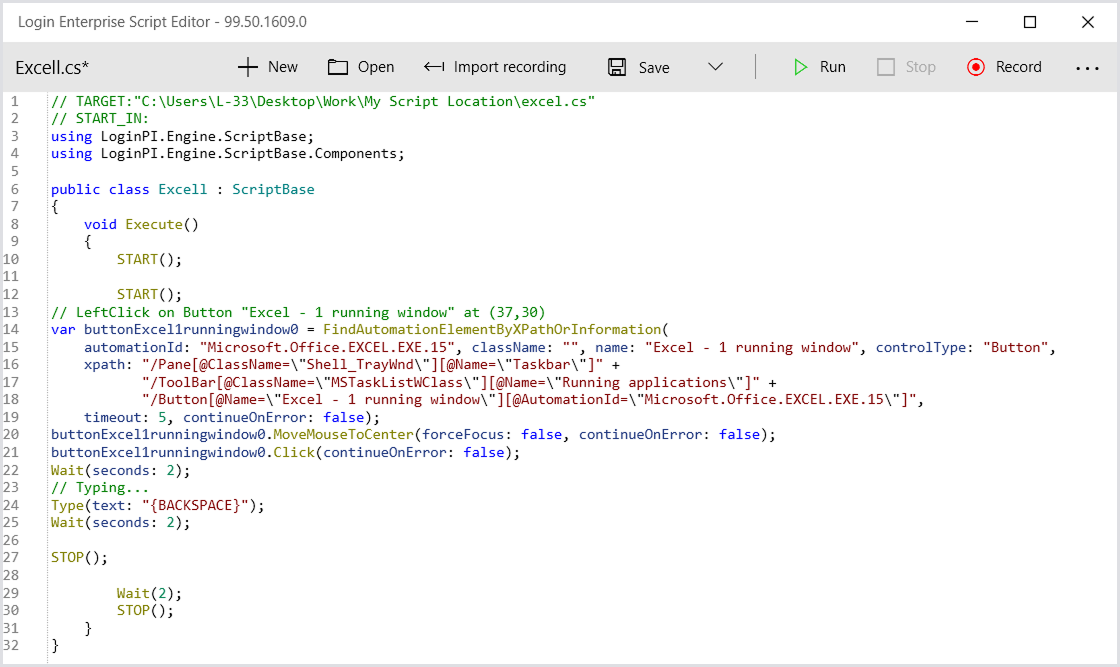
Task: Click the START(); call on line 12
Action: click(x=149, y=294)
